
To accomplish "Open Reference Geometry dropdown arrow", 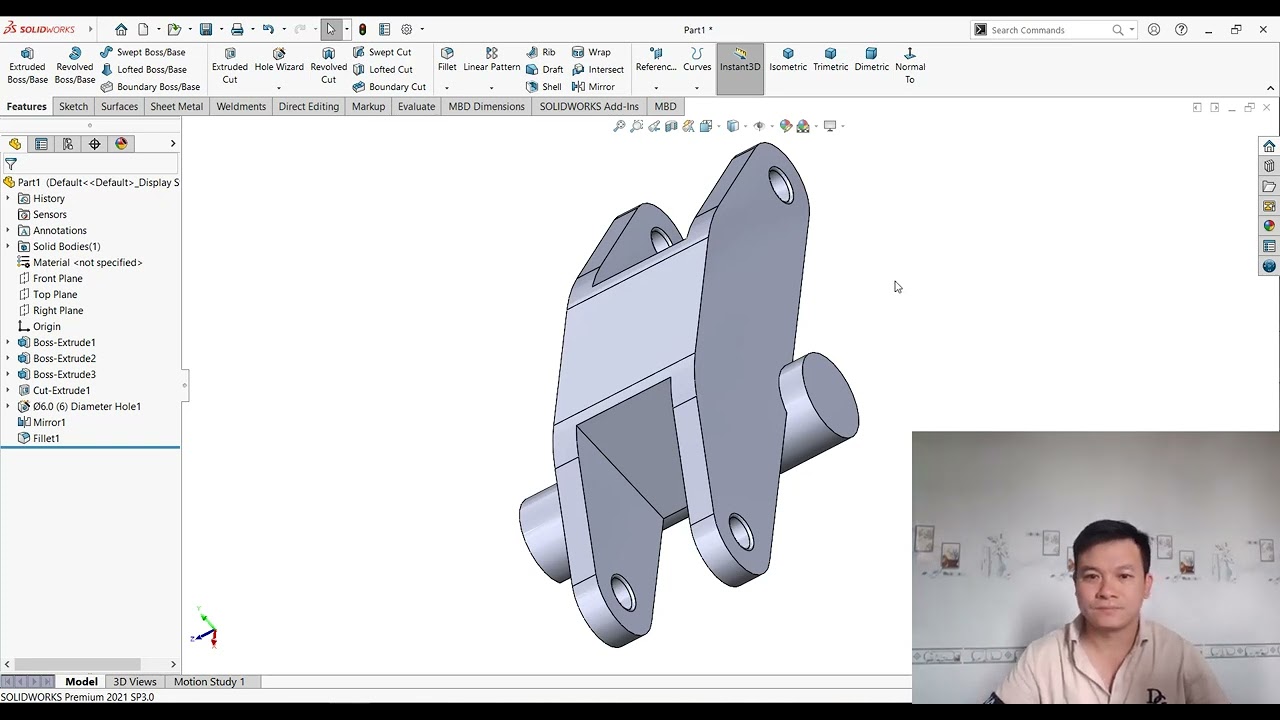I will (x=656, y=88).
